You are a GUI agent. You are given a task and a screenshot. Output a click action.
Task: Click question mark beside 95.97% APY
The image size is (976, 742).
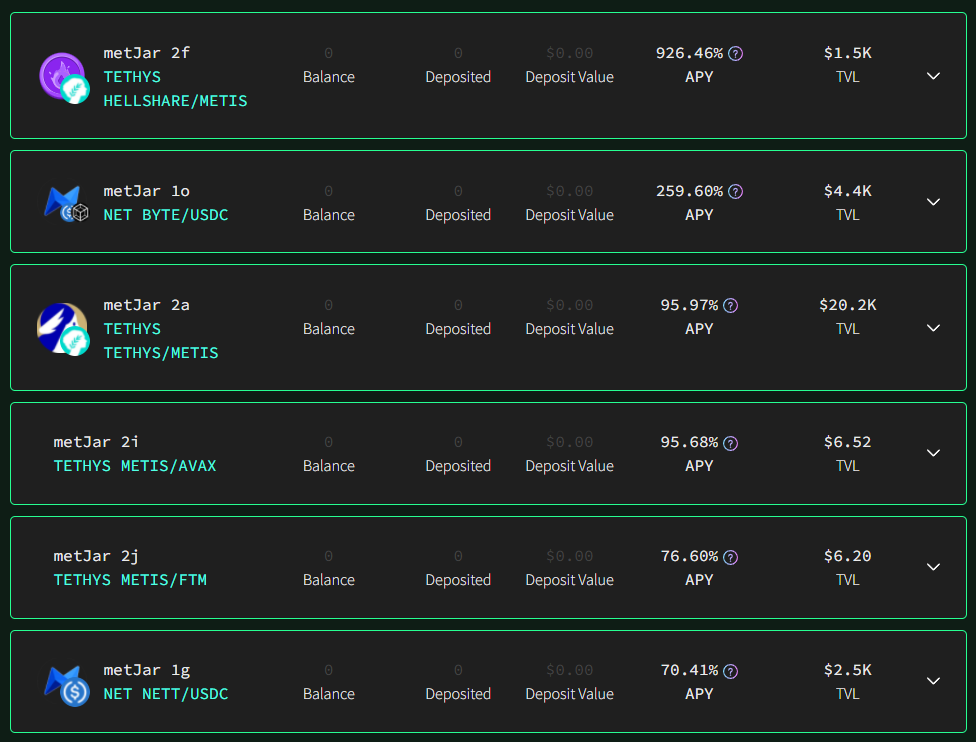tap(731, 306)
